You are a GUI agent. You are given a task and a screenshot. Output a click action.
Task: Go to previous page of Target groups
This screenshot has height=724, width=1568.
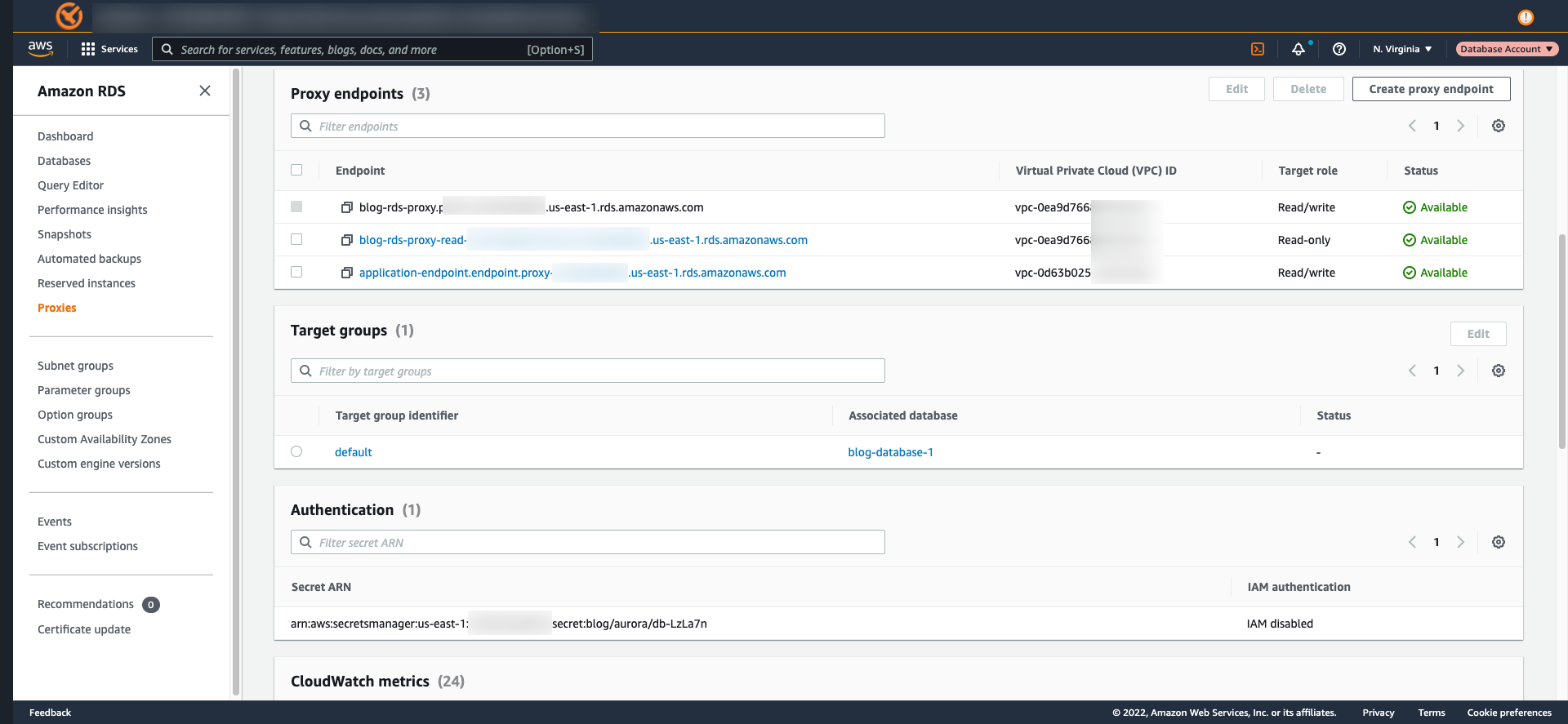click(x=1412, y=371)
